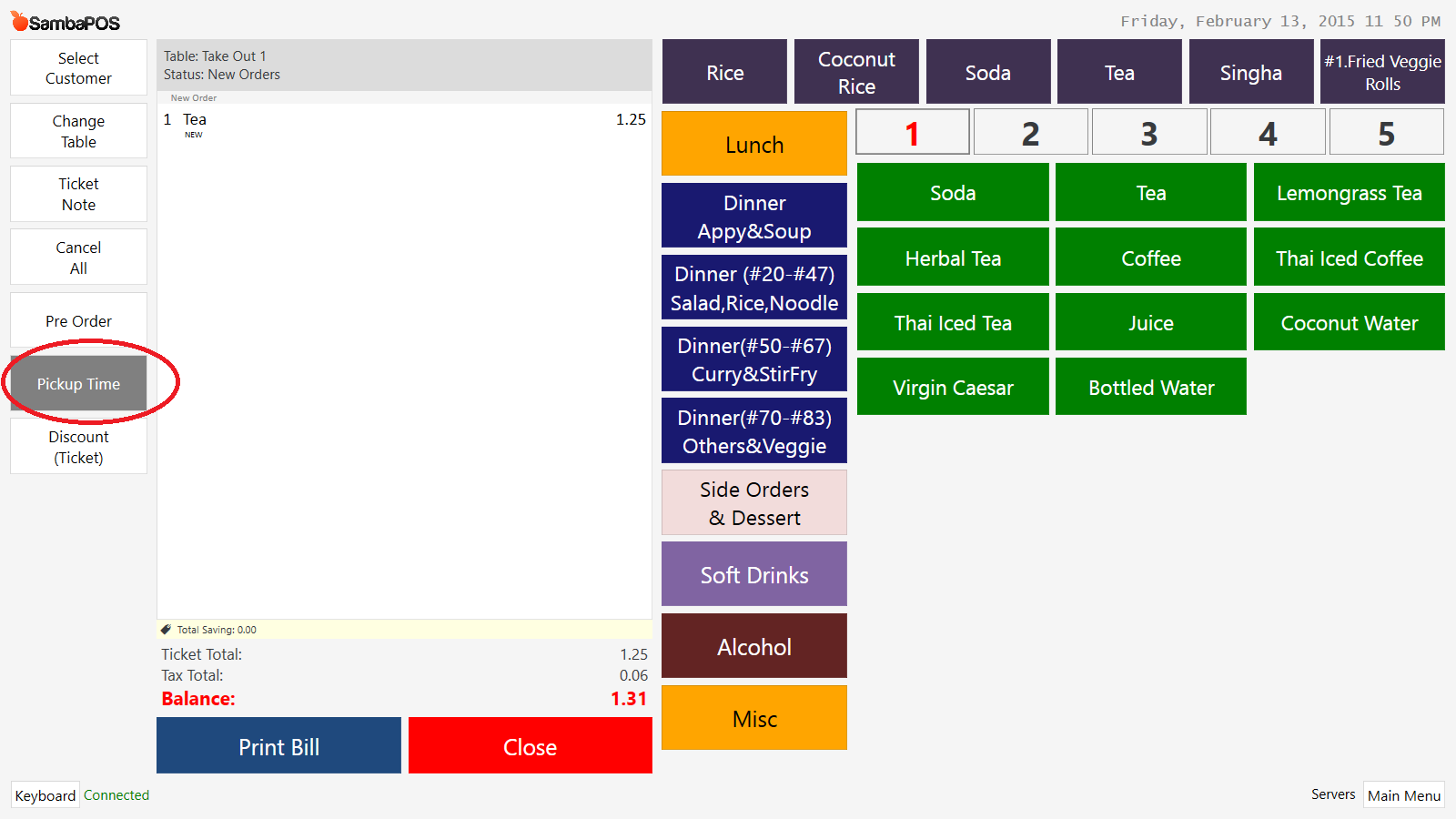Viewport: 1456px width, 819px height.
Task: Choose quantity 3 in number selector
Action: 1148,133
